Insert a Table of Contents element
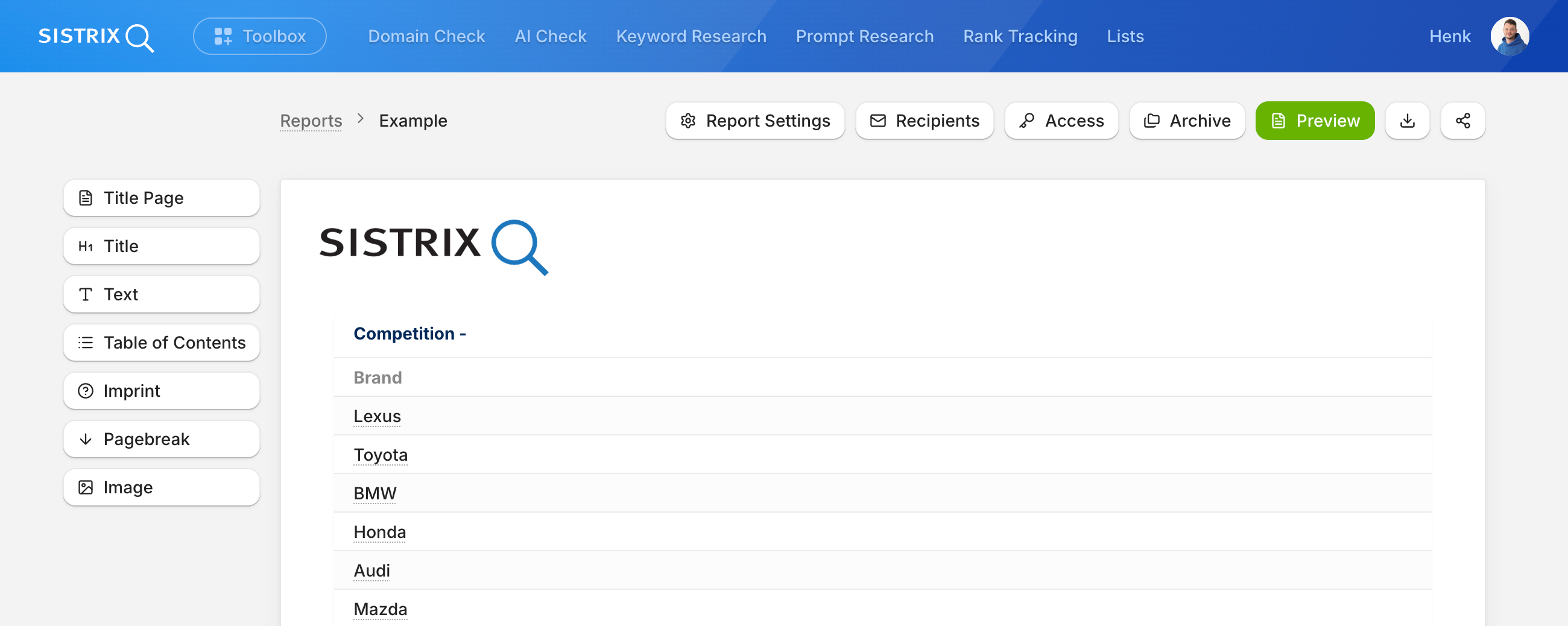1568x626 pixels. tap(161, 343)
